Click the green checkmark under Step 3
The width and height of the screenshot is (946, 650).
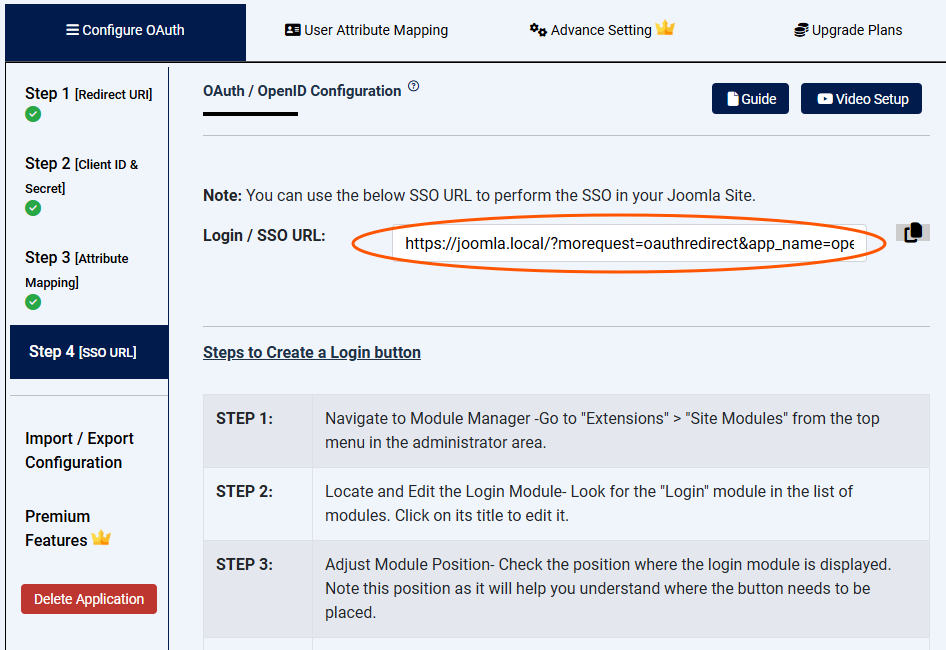pos(33,302)
